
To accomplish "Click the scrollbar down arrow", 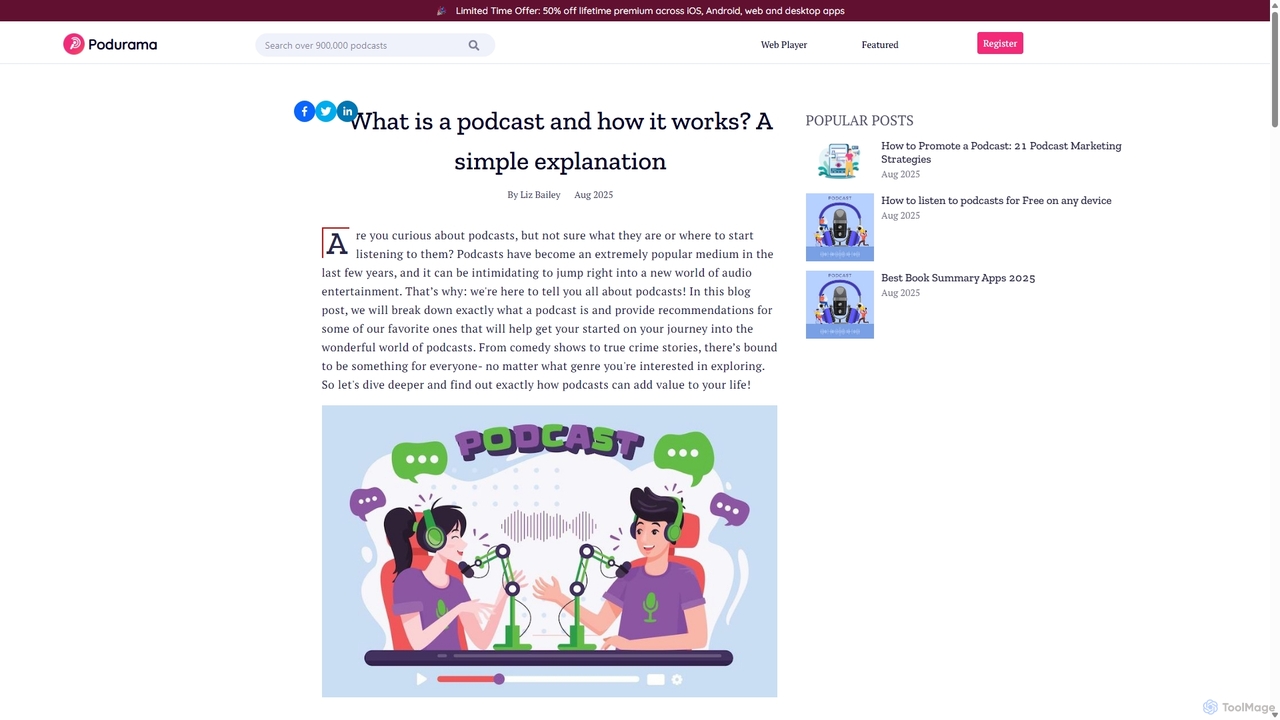I will click(x=1274, y=714).
